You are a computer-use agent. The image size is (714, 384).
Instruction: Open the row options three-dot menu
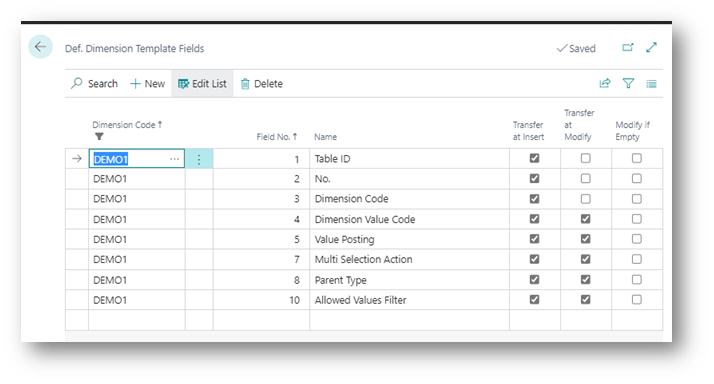click(199, 159)
